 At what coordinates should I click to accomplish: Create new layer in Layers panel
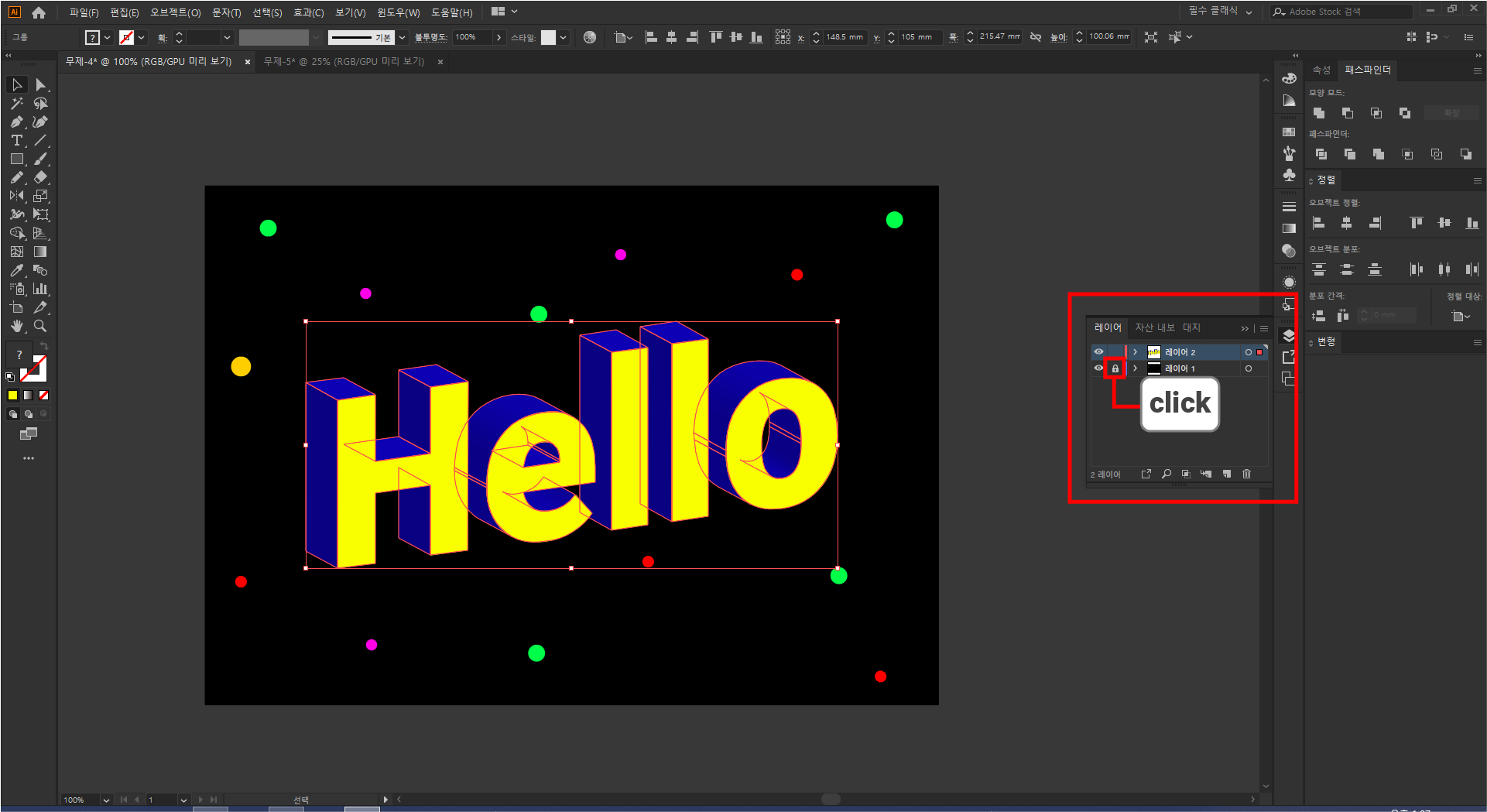point(1227,474)
